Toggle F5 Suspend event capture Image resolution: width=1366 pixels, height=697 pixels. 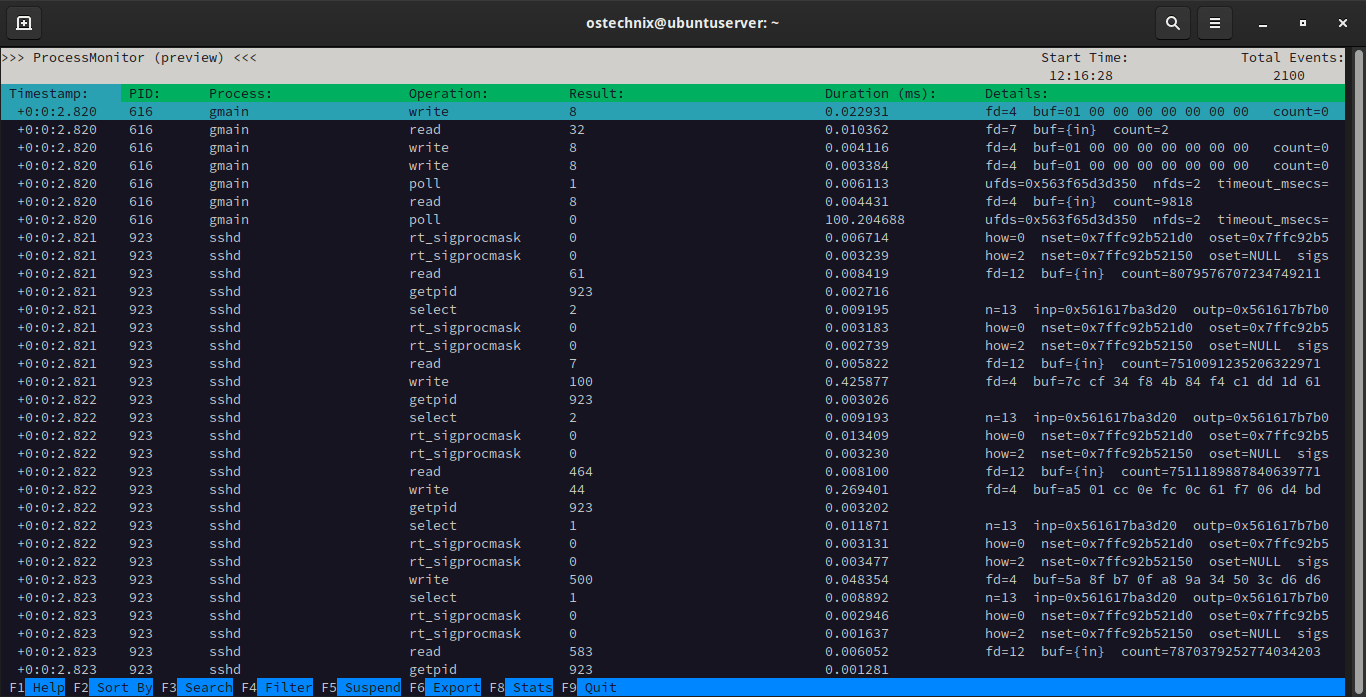click(x=372, y=687)
